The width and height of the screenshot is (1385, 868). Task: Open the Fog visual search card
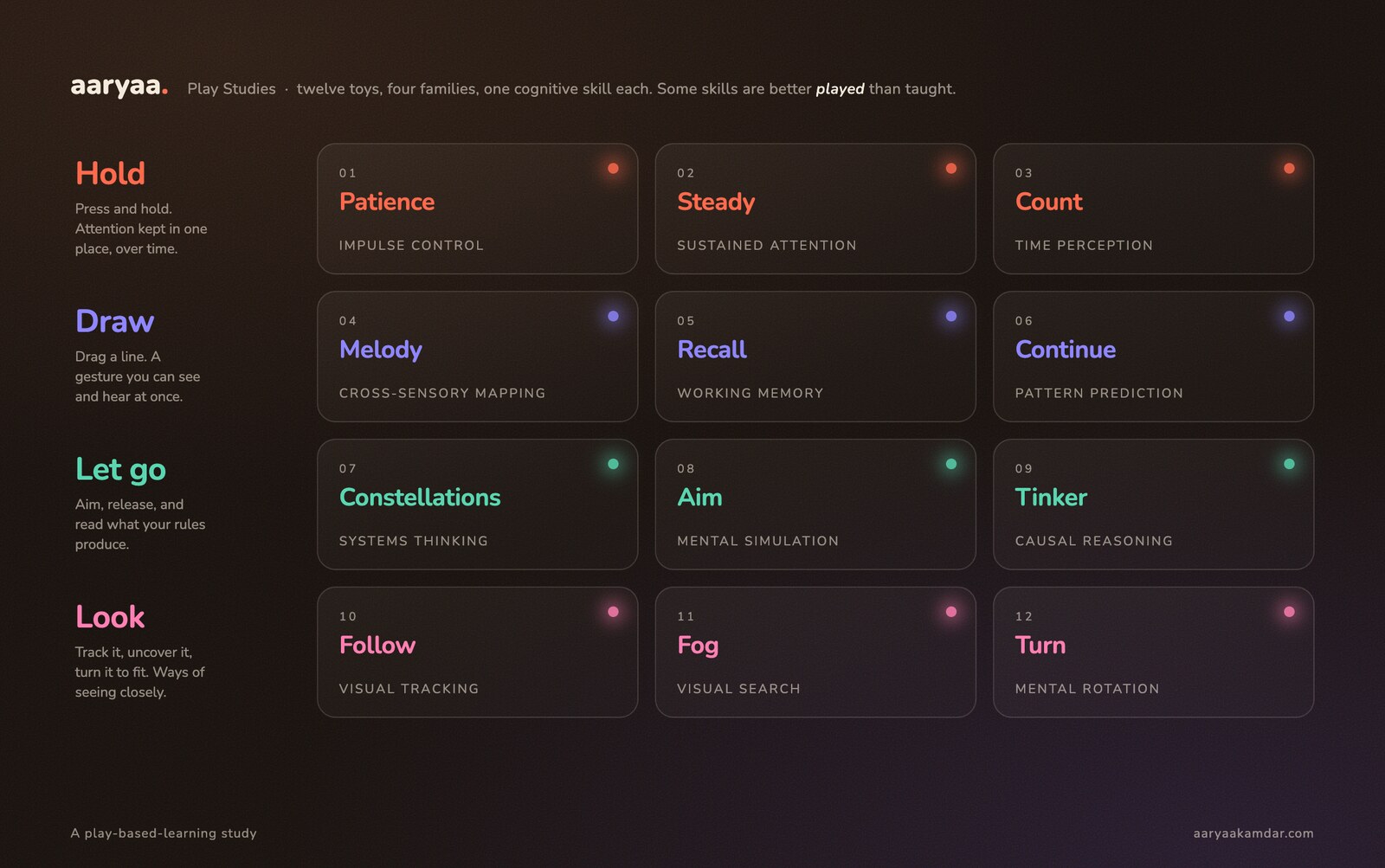[815, 653]
